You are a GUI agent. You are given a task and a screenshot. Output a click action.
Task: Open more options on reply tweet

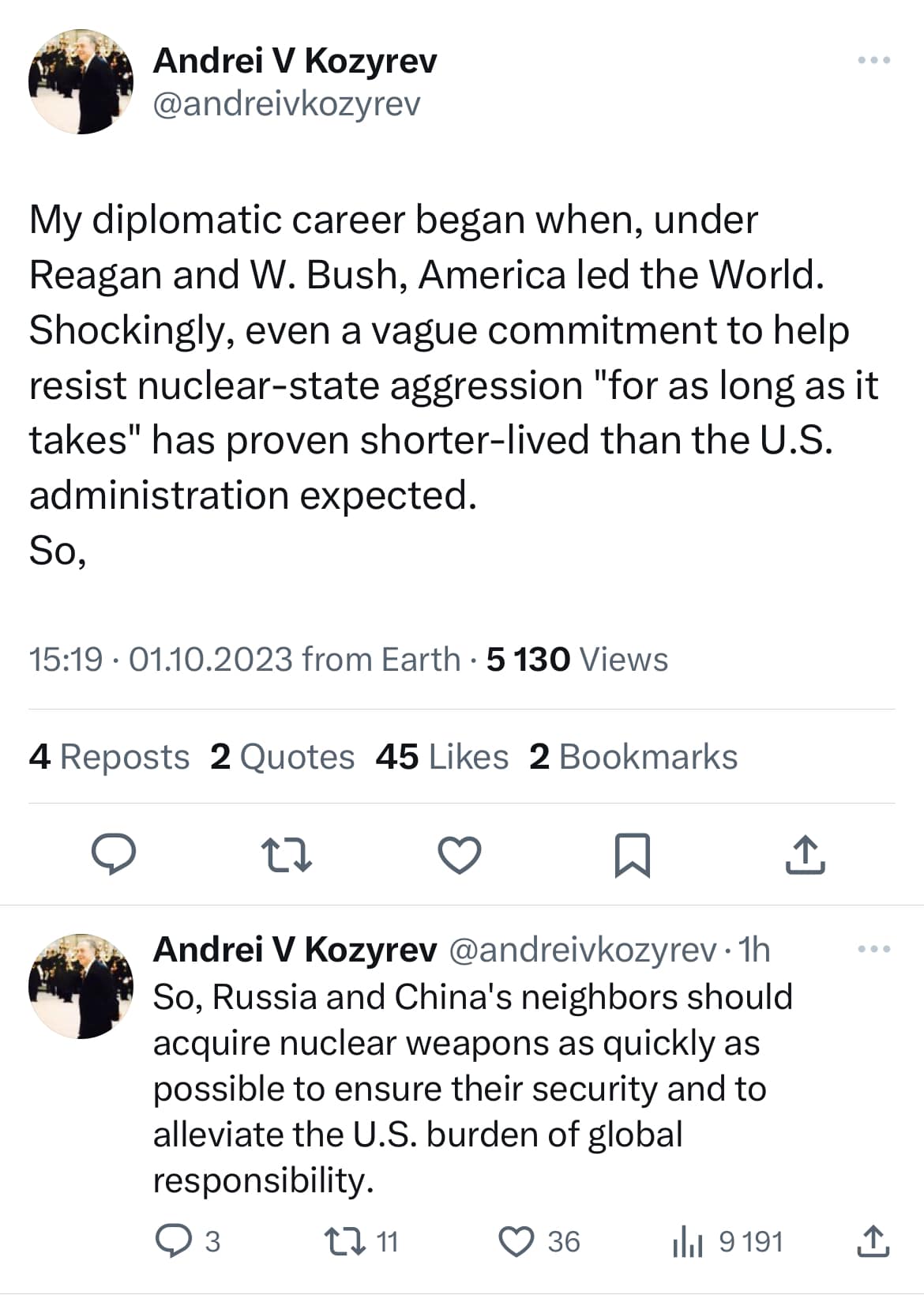(874, 949)
